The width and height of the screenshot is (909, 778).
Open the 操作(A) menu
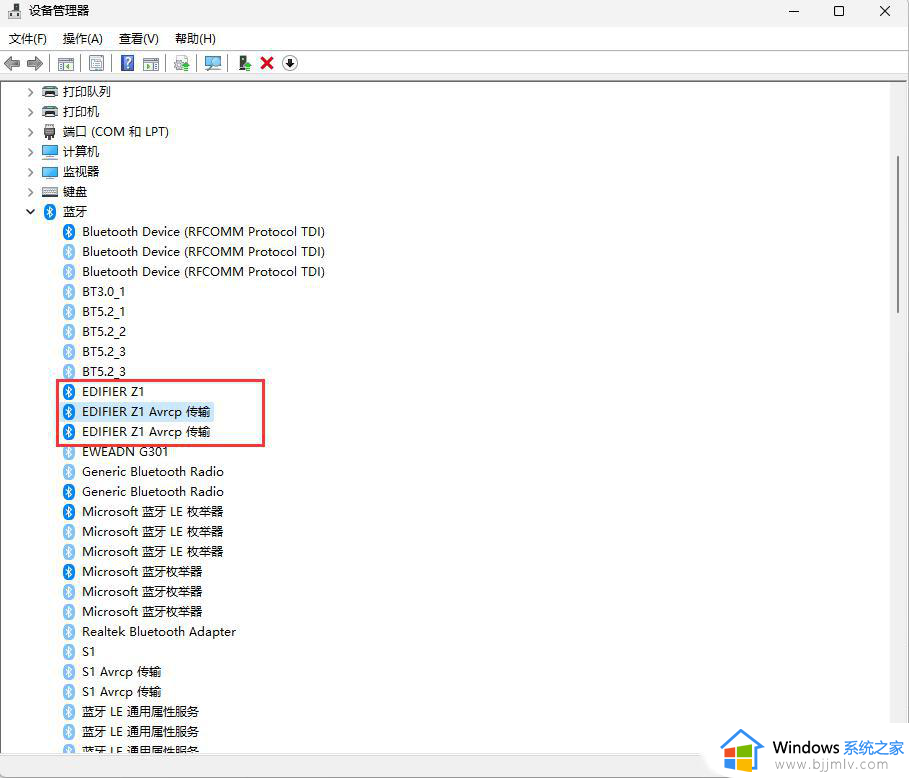(82, 39)
